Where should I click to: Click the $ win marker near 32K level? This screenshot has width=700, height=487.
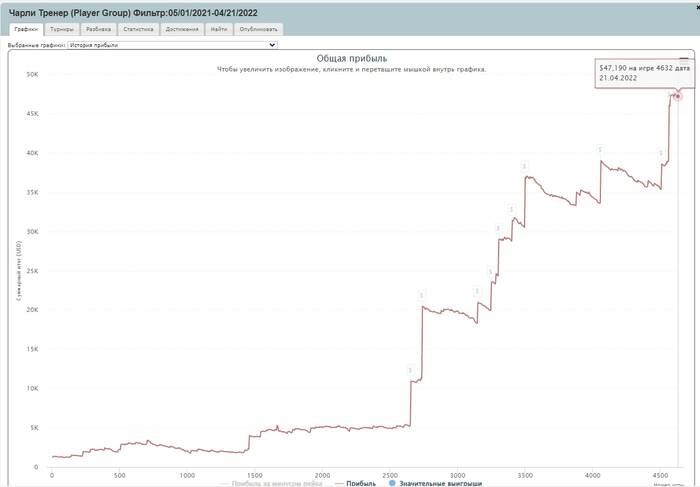(512, 209)
